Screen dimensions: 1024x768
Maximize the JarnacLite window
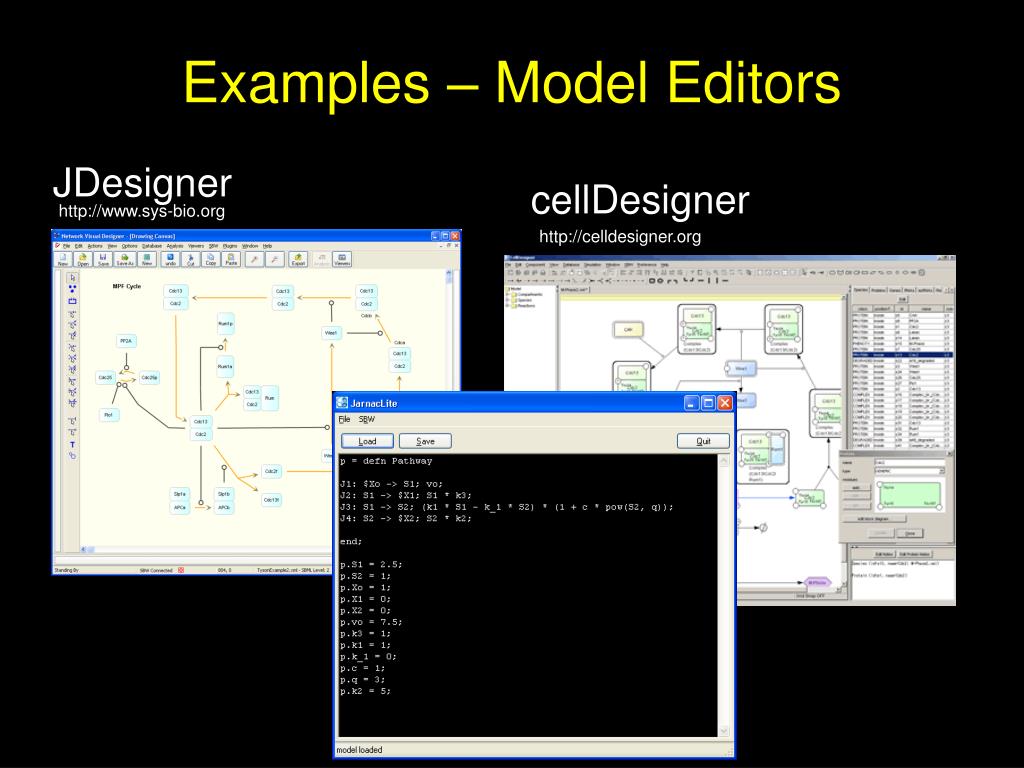(x=708, y=403)
